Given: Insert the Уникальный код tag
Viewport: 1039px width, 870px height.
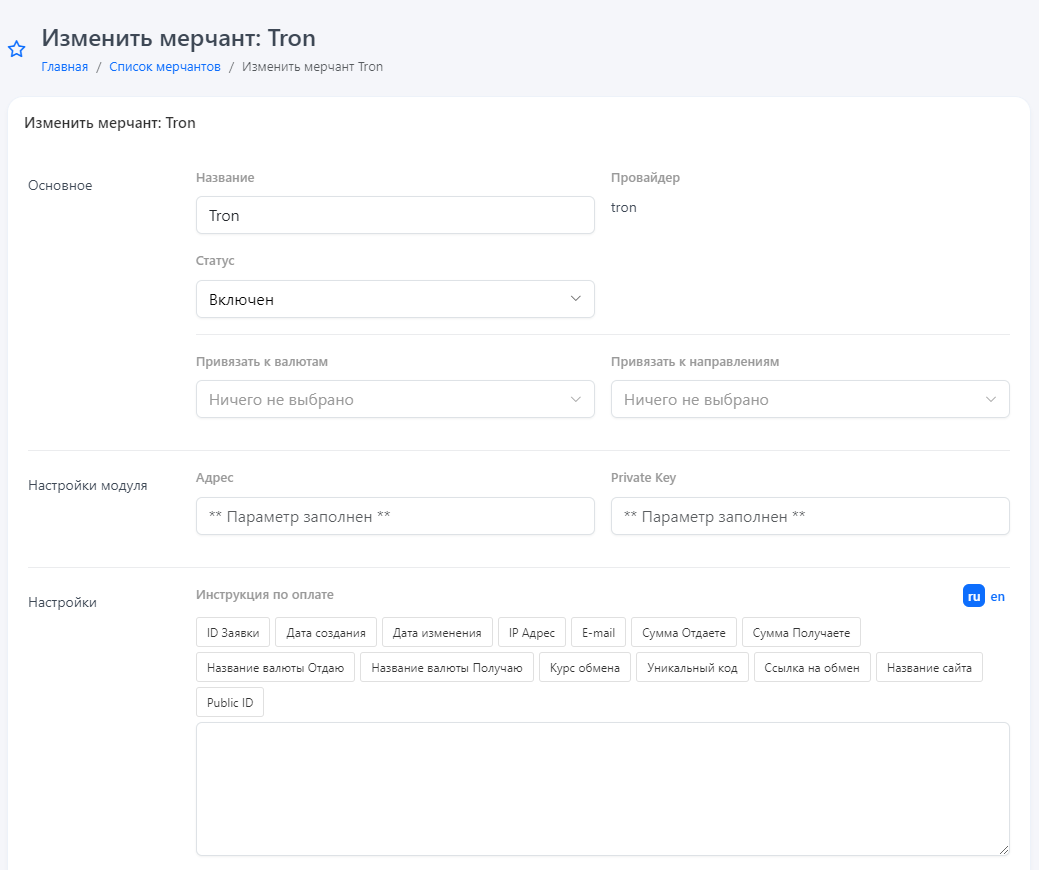Looking at the screenshot, I should coord(692,668).
